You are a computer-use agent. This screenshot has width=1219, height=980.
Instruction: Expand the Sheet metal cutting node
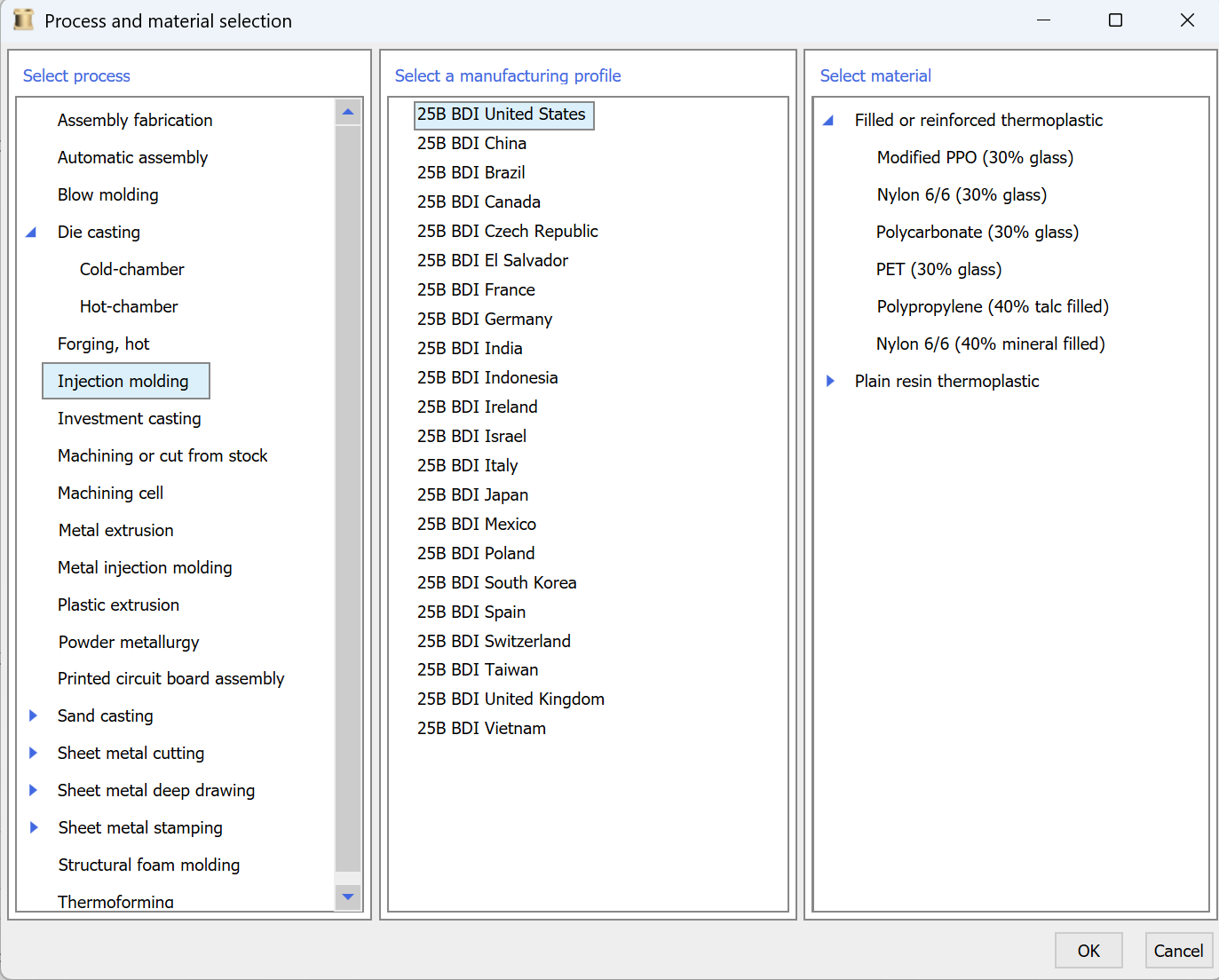click(x=33, y=753)
